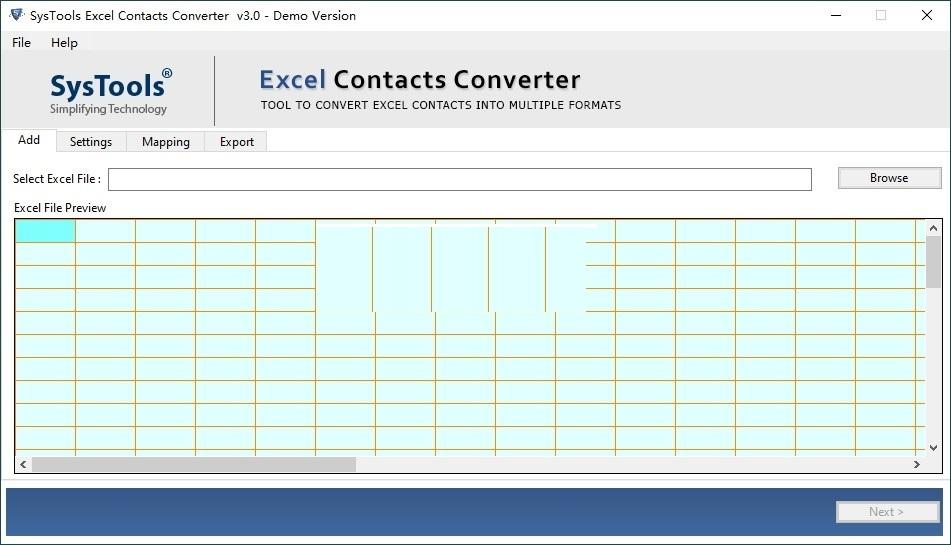The width and height of the screenshot is (951, 545).
Task: Click the vertical scrollbar thumb
Action: coord(933,262)
